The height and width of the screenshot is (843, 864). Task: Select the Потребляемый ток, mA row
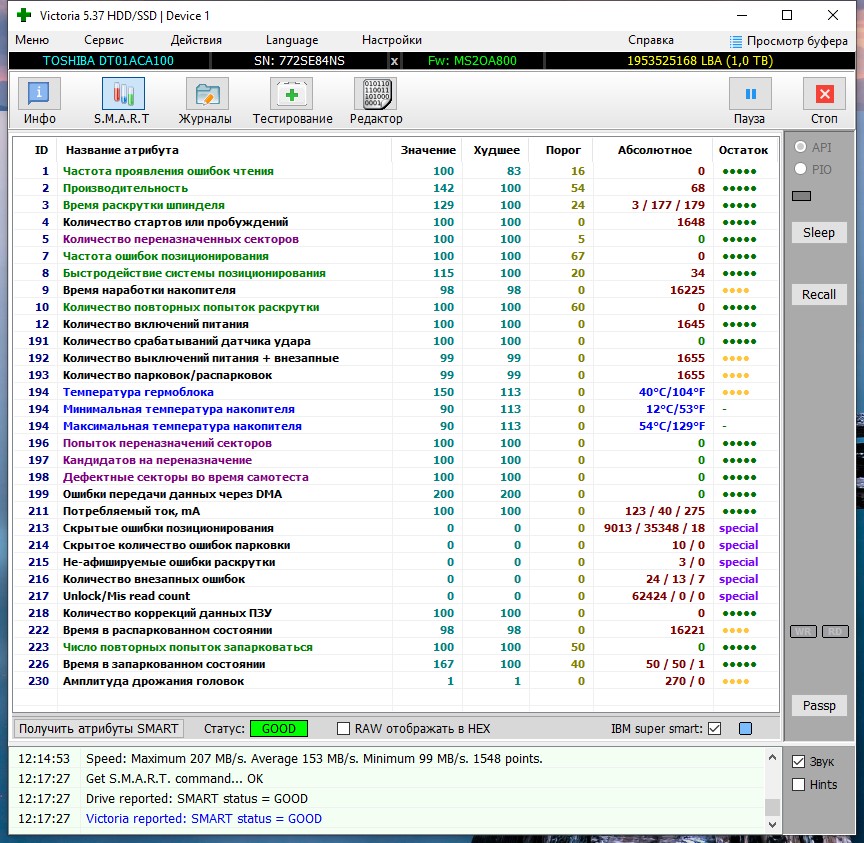pos(396,511)
